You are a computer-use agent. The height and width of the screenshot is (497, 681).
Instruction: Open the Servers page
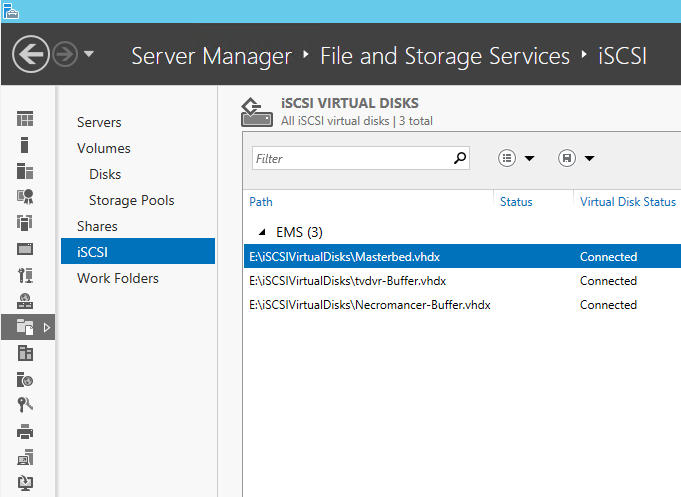click(99, 122)
